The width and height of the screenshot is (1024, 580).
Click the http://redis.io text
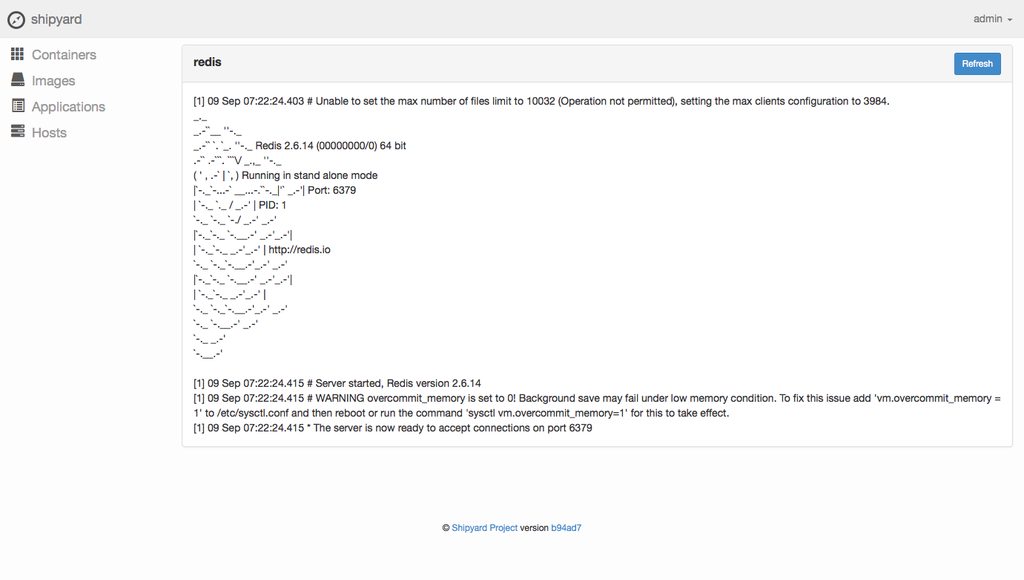(x=299, y=250)
